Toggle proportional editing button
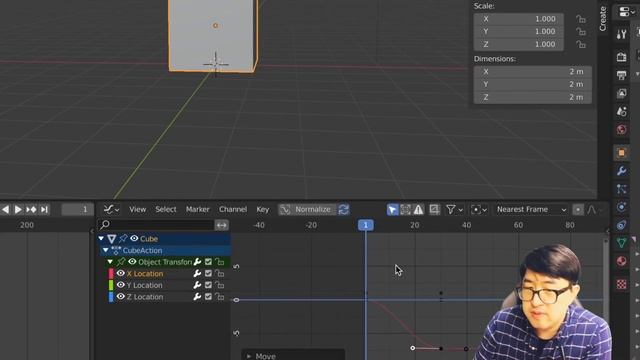The height and width of the screenshot is (360, 640). pos(578,209)
